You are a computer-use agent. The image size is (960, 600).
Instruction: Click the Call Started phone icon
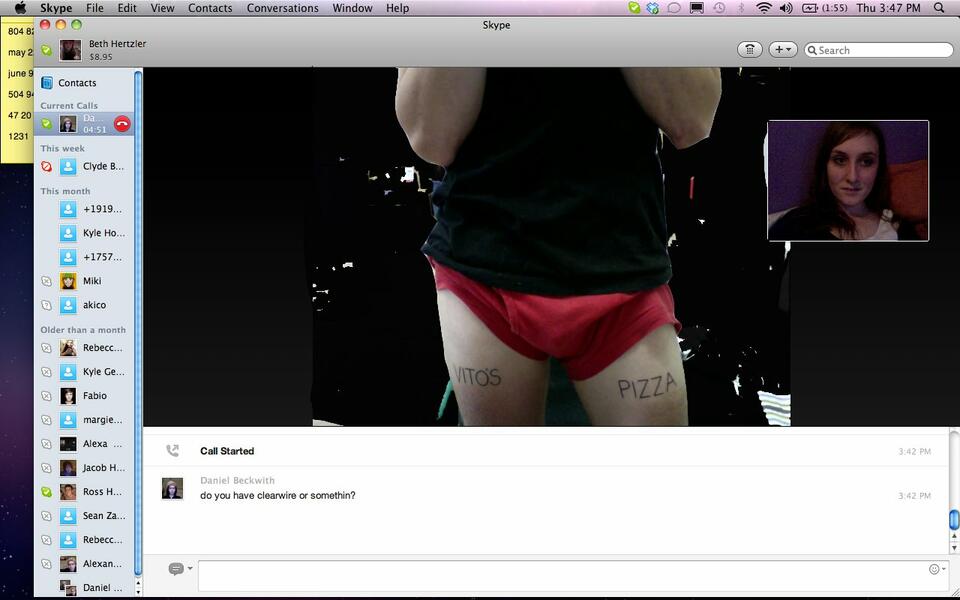(173, 451)
